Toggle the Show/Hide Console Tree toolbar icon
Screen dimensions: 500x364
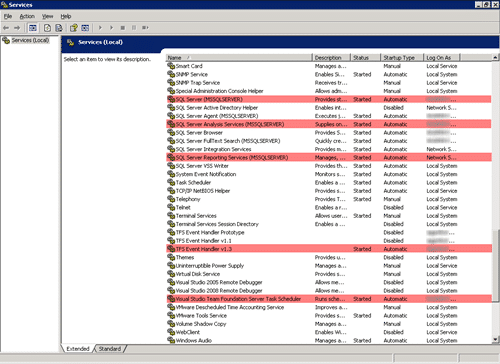(33, 28)
